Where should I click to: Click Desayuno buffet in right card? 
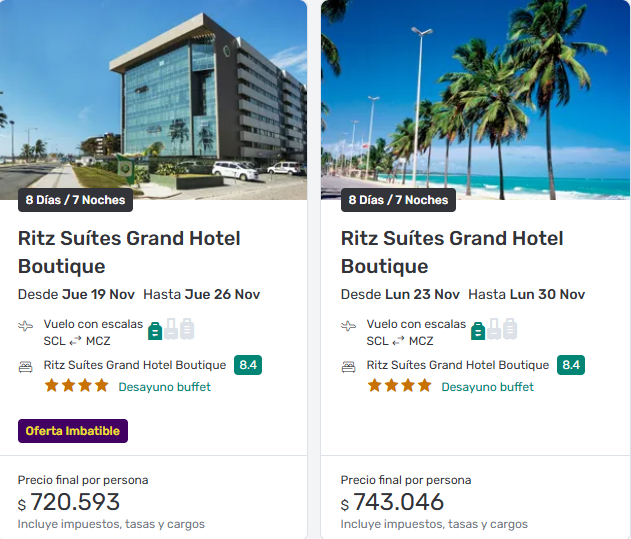[487, 387]
